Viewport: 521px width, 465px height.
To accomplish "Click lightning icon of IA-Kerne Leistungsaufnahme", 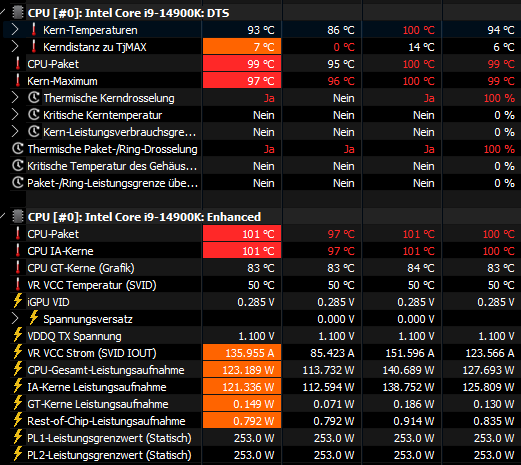I will (18, 386).
